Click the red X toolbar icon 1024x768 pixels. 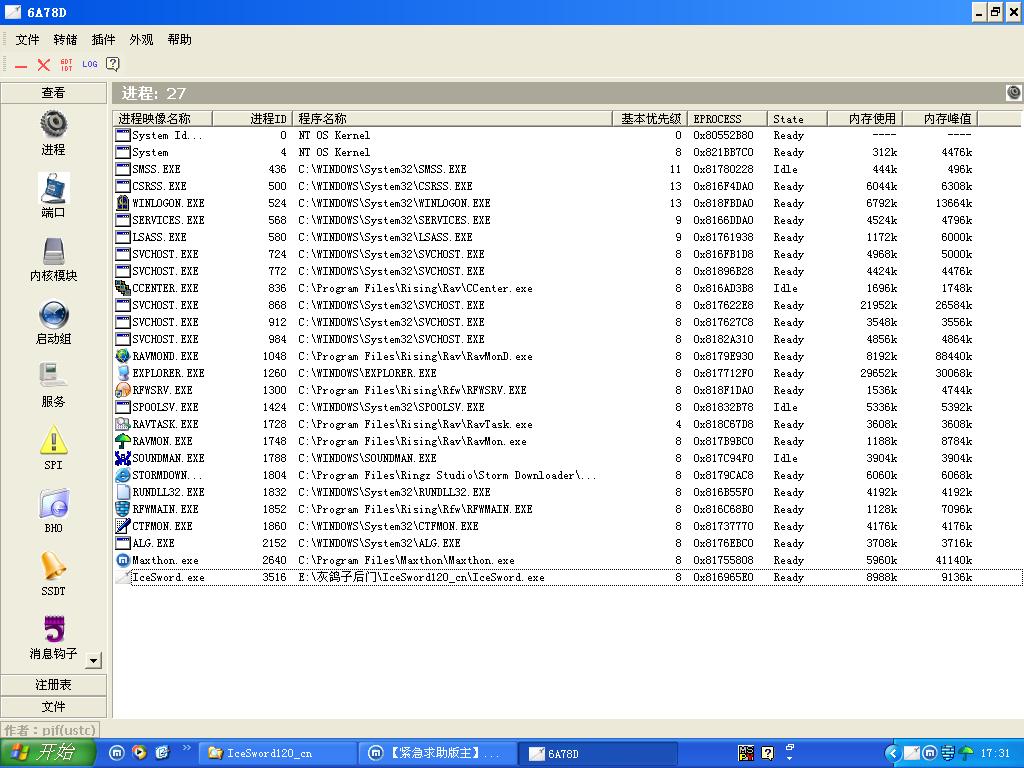(x=44, y=65)
